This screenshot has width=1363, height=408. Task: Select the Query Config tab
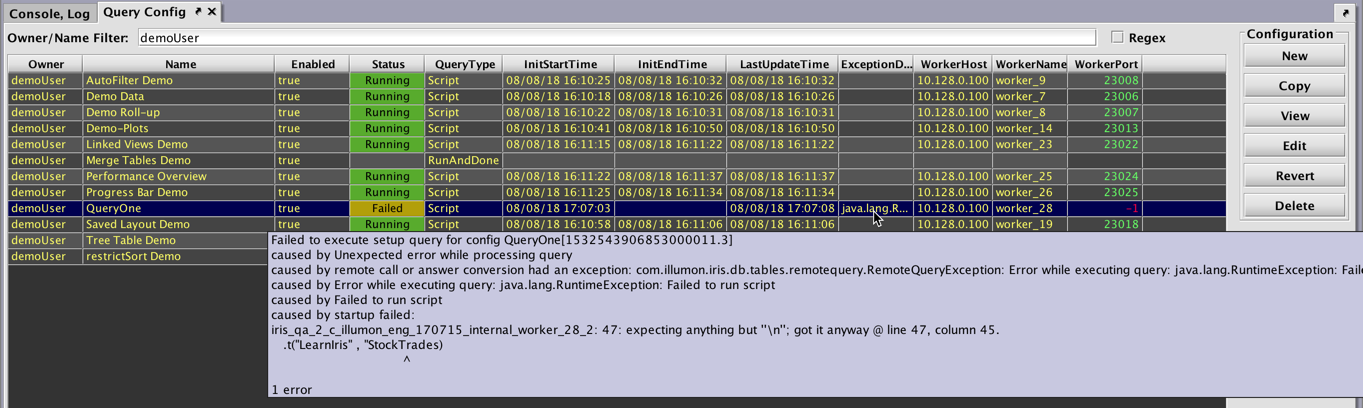[144, 12]
